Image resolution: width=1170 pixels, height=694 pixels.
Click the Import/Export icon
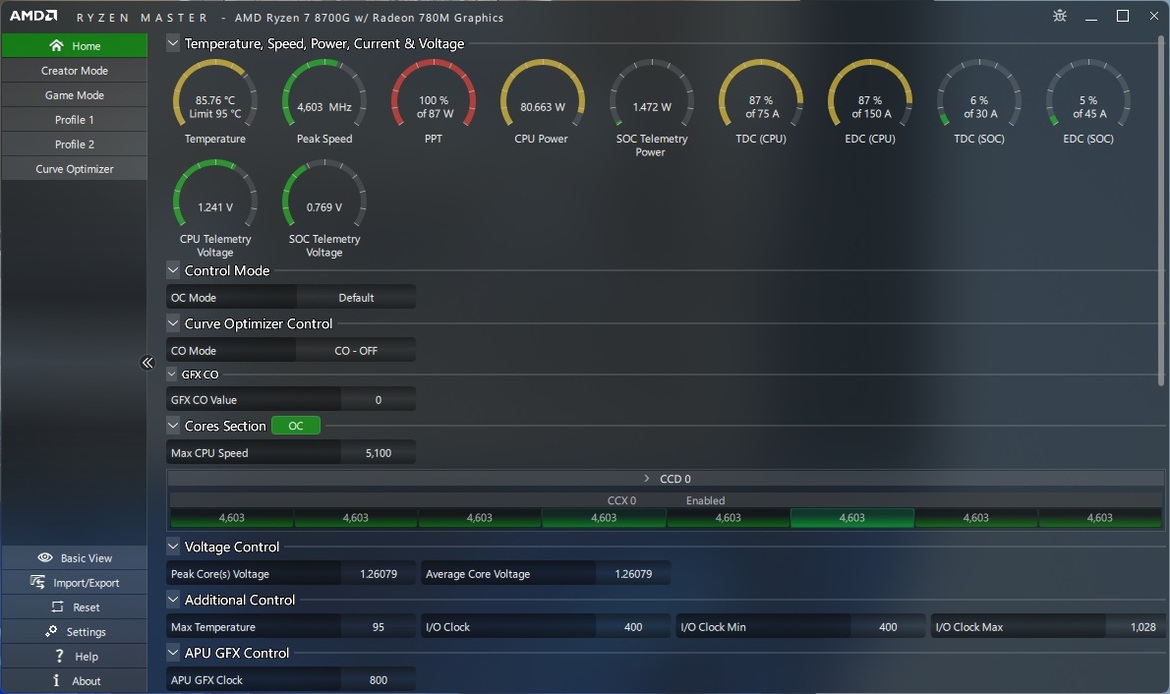[x=37, y=582]
